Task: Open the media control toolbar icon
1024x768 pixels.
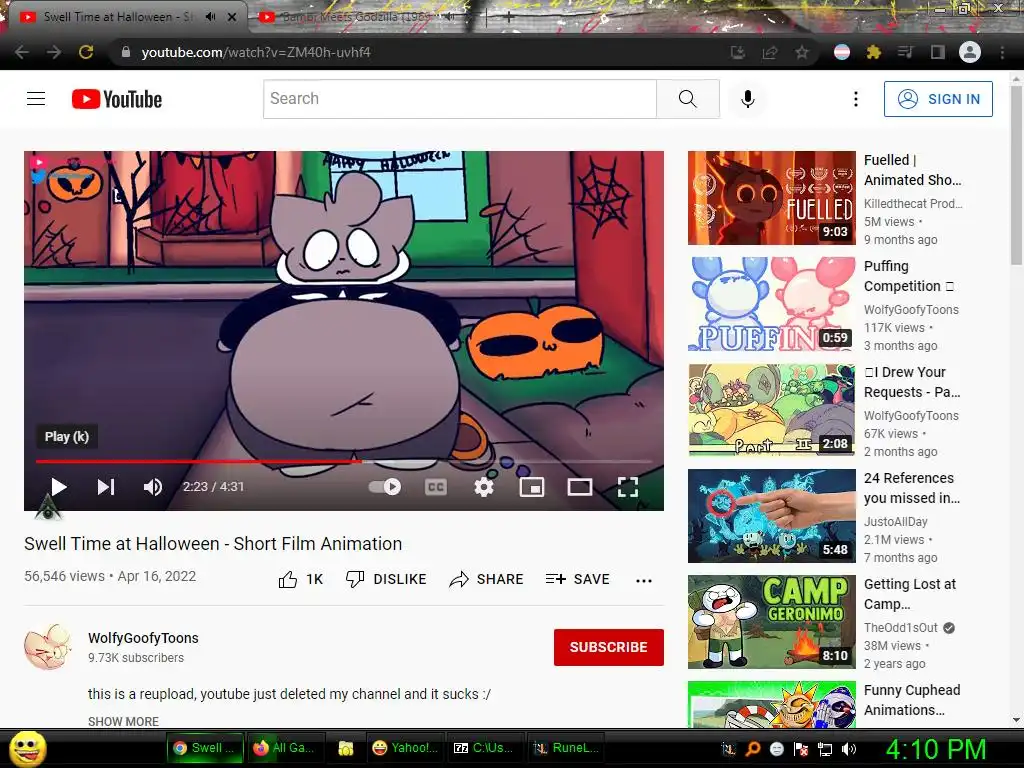Action: 906,52
